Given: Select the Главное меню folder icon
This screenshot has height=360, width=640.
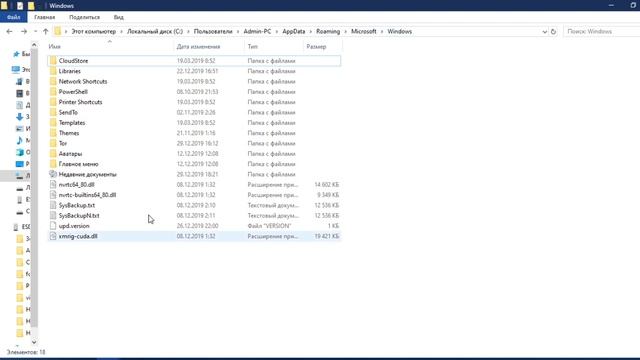Looking at the screenshot, I should [53, 164].
